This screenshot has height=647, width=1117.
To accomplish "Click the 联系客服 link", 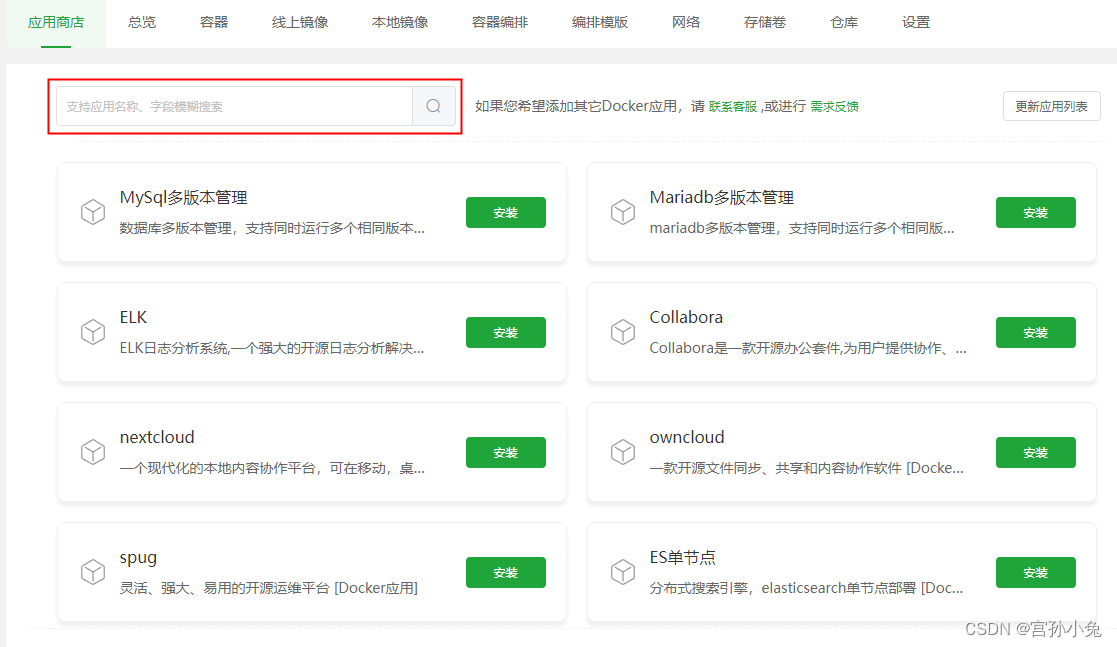I will click(732, 106).
